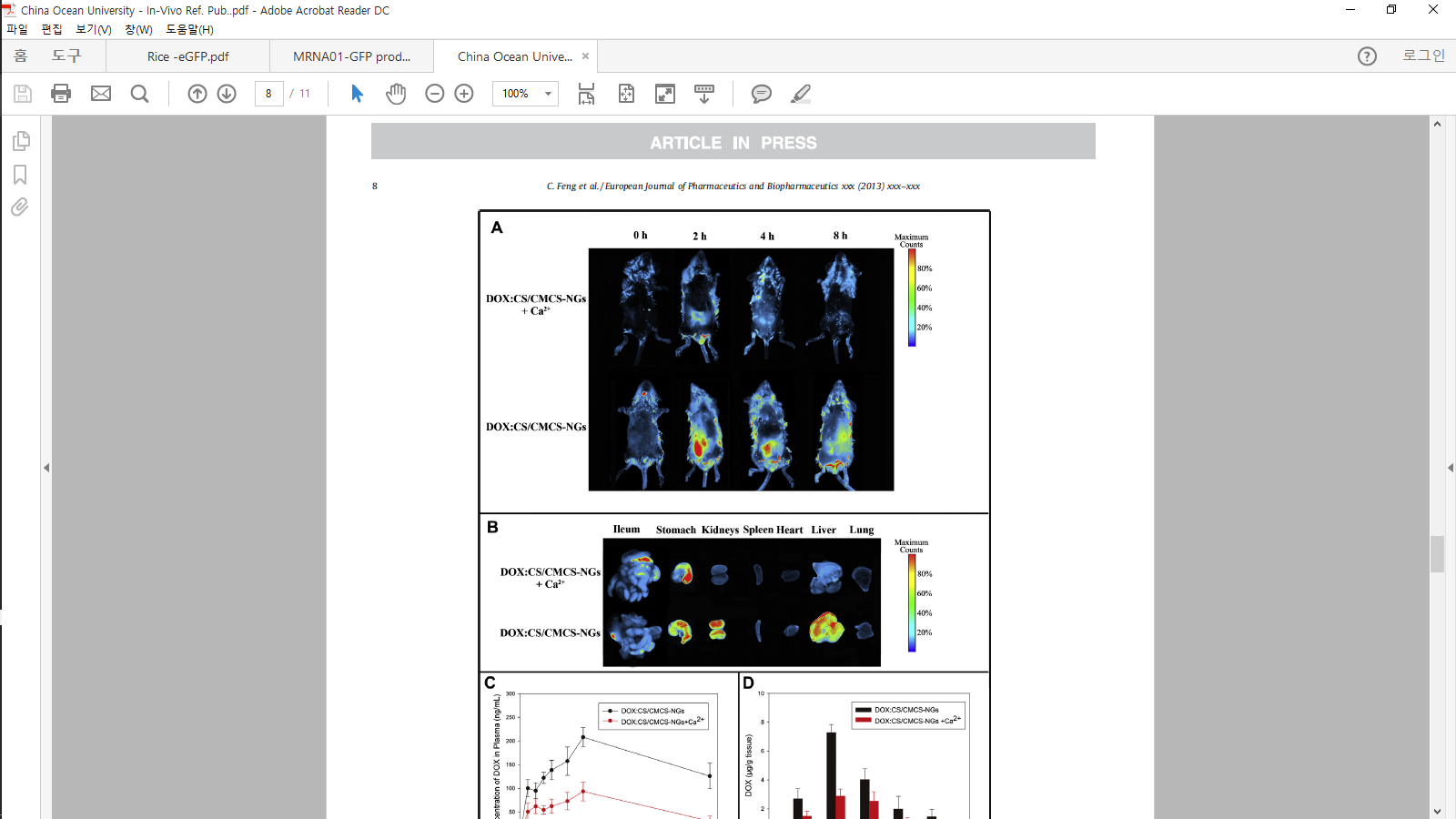Click the DOX tissue bar chart D
The width and height of the screenshot is (1456, 819).
(864, 746)
